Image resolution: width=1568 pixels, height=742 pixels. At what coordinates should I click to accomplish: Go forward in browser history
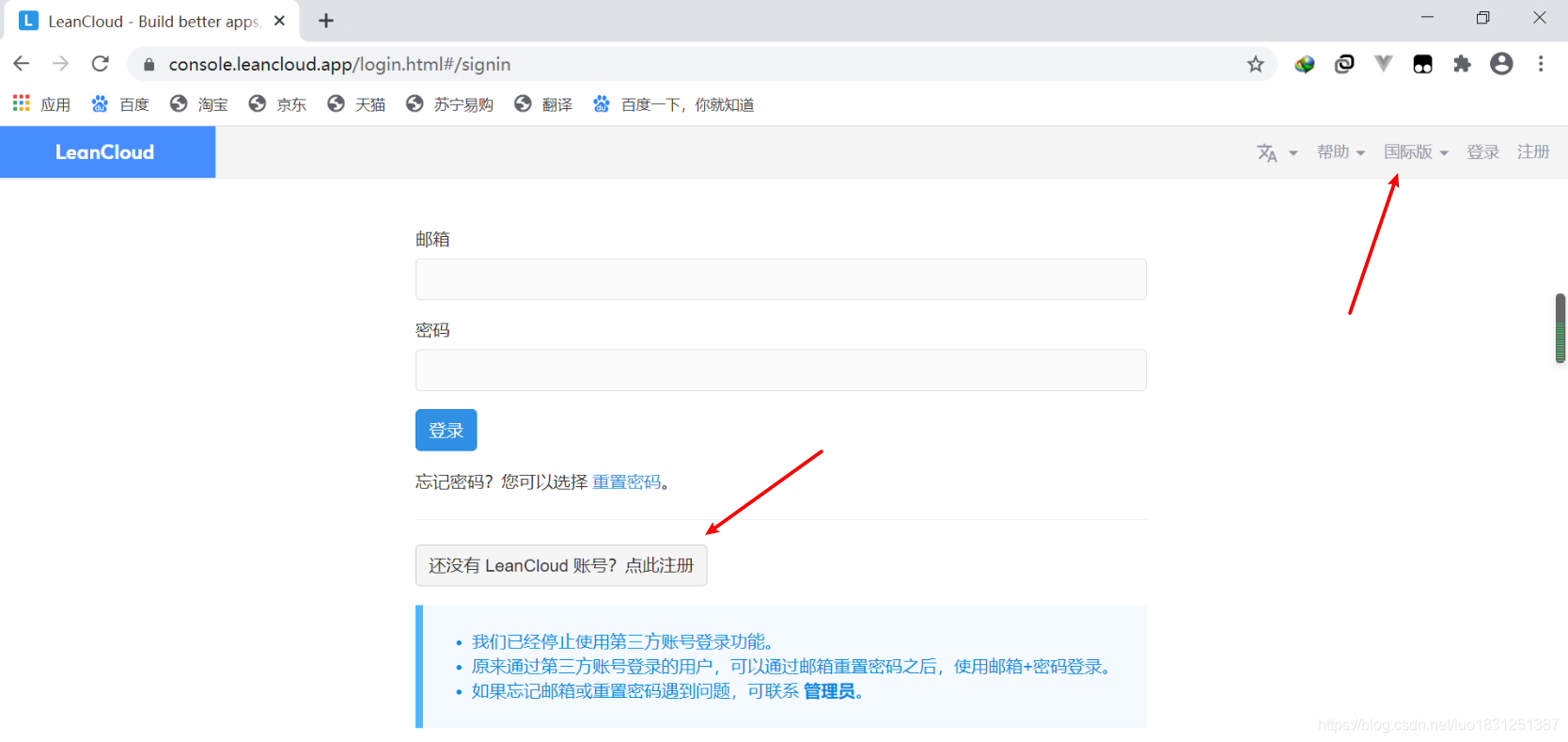click(x=61, y=64)
